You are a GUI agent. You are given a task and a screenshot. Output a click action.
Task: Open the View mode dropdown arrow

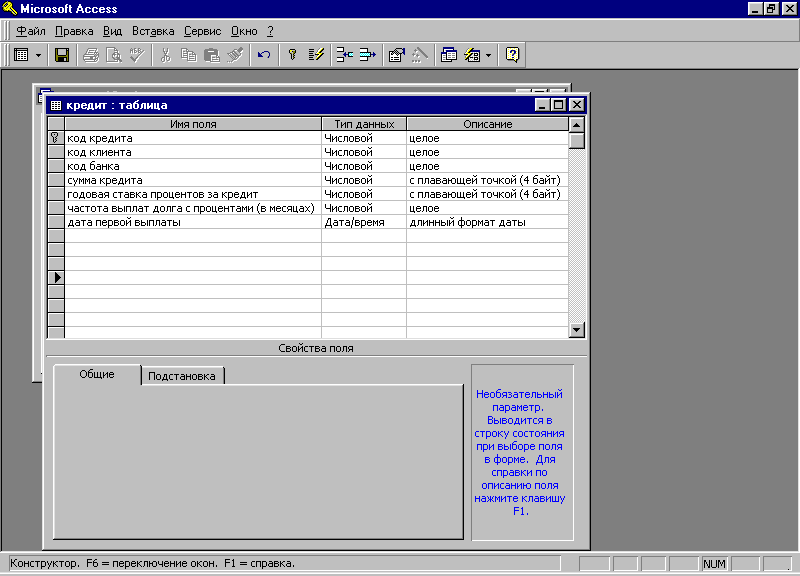coord(38,55)
